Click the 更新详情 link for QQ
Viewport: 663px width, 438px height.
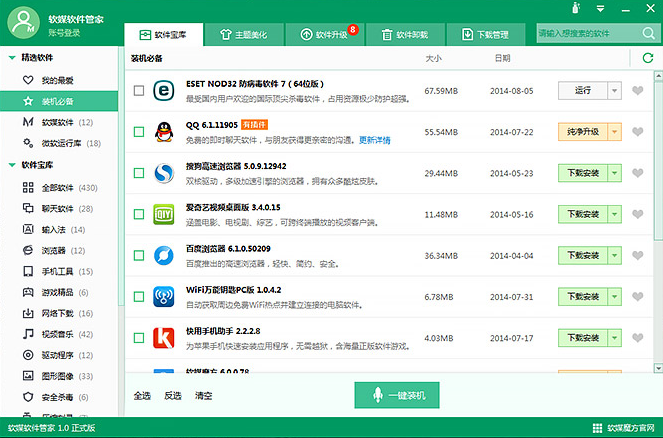[x=375, y=140]
